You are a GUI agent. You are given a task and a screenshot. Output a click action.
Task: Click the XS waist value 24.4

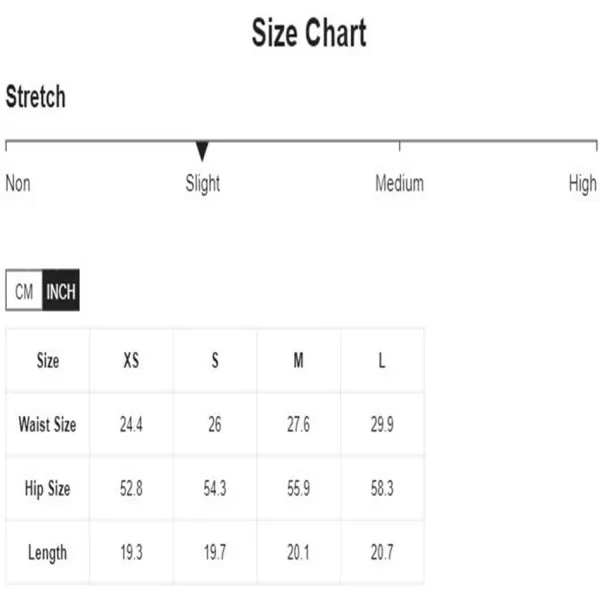tap(131, 424)
